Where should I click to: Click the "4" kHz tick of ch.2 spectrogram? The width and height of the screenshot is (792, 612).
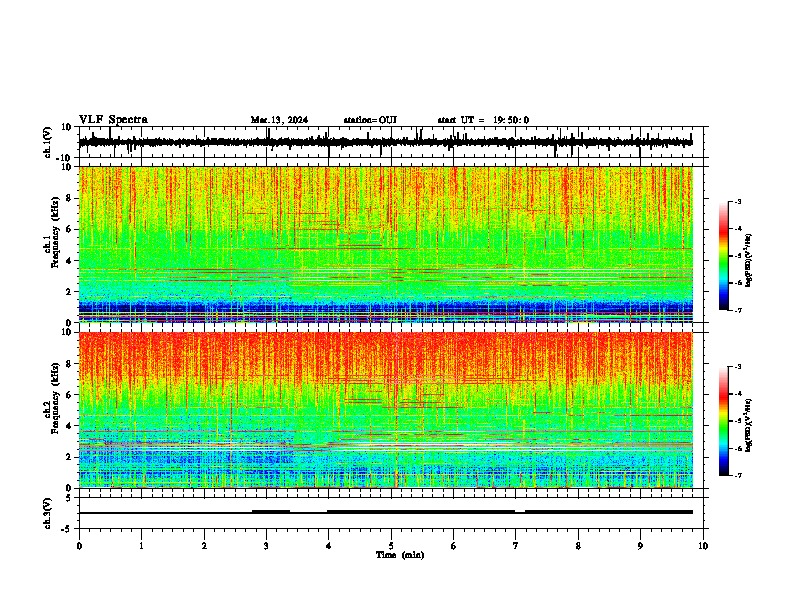point(70,426)
